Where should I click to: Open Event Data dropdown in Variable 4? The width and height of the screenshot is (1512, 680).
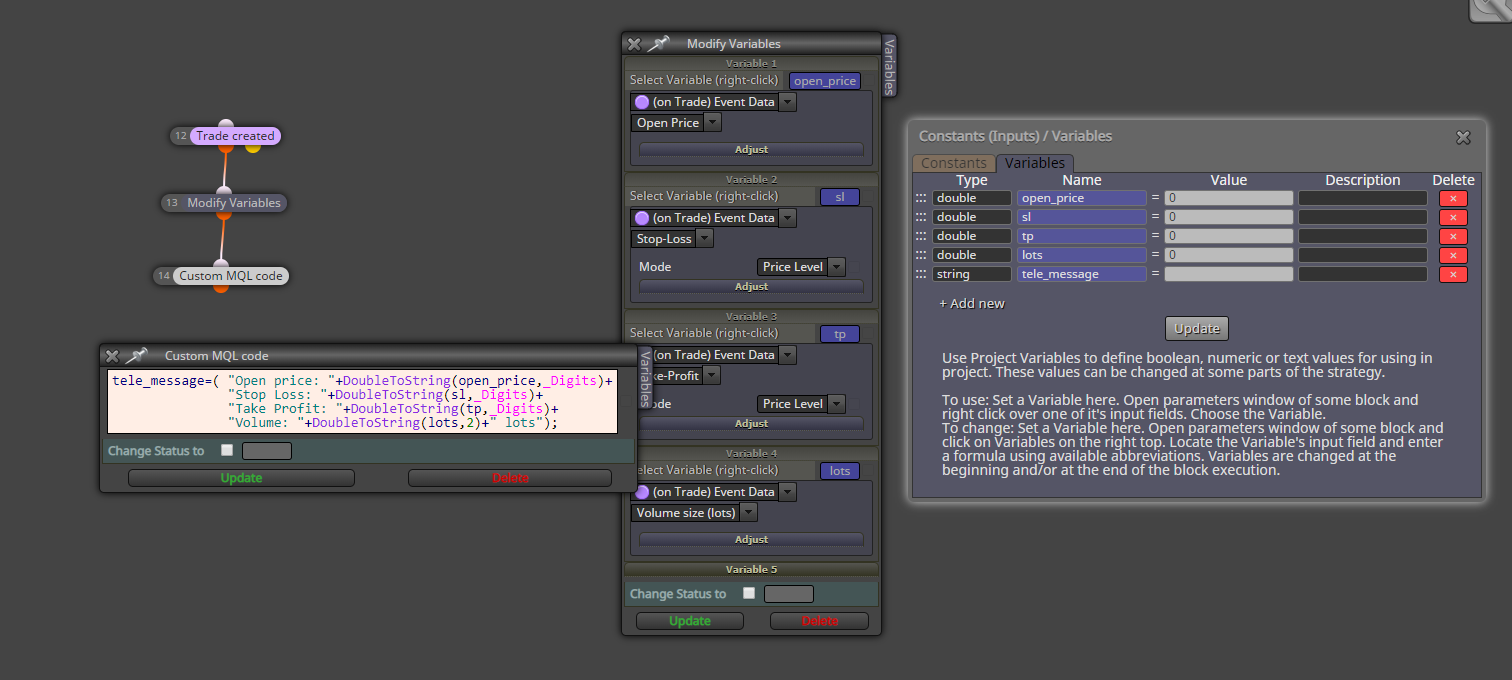click(787, 492)
